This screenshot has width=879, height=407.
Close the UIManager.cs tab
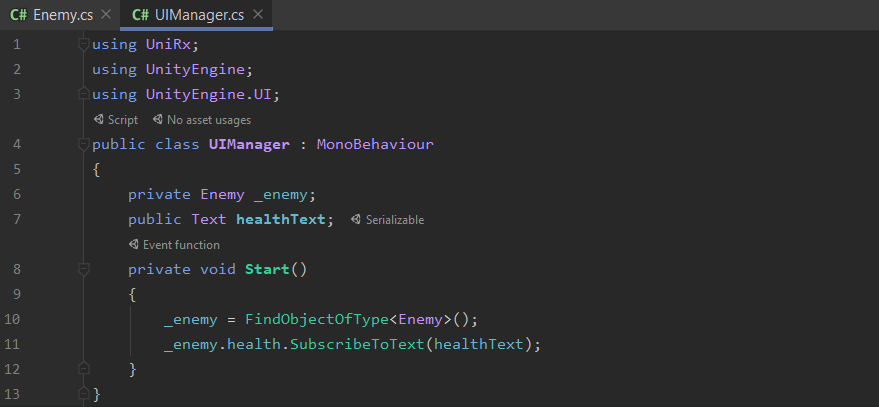pyautogui.click(x=257, y=15)
